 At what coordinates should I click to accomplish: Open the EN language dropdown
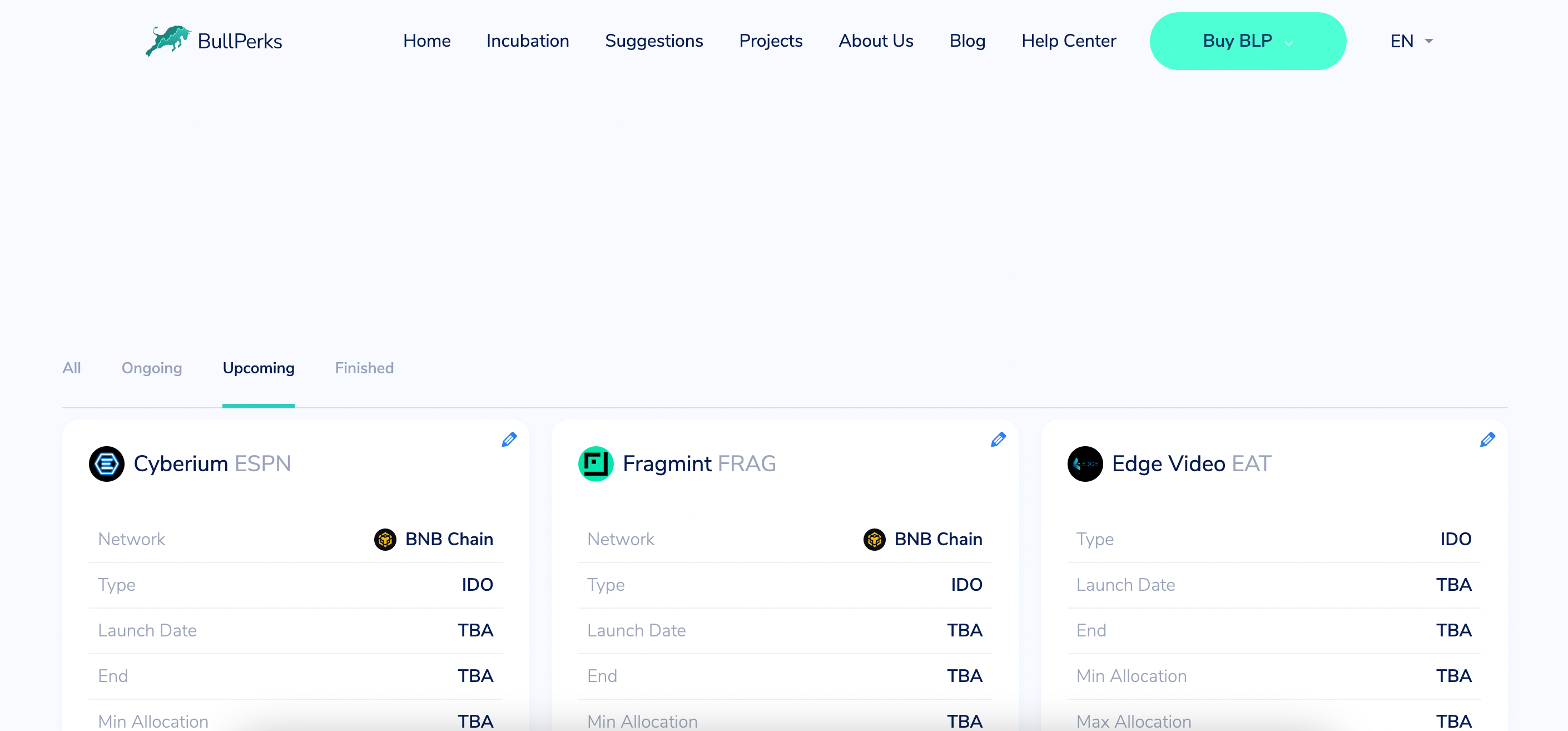coord(1410,41)
